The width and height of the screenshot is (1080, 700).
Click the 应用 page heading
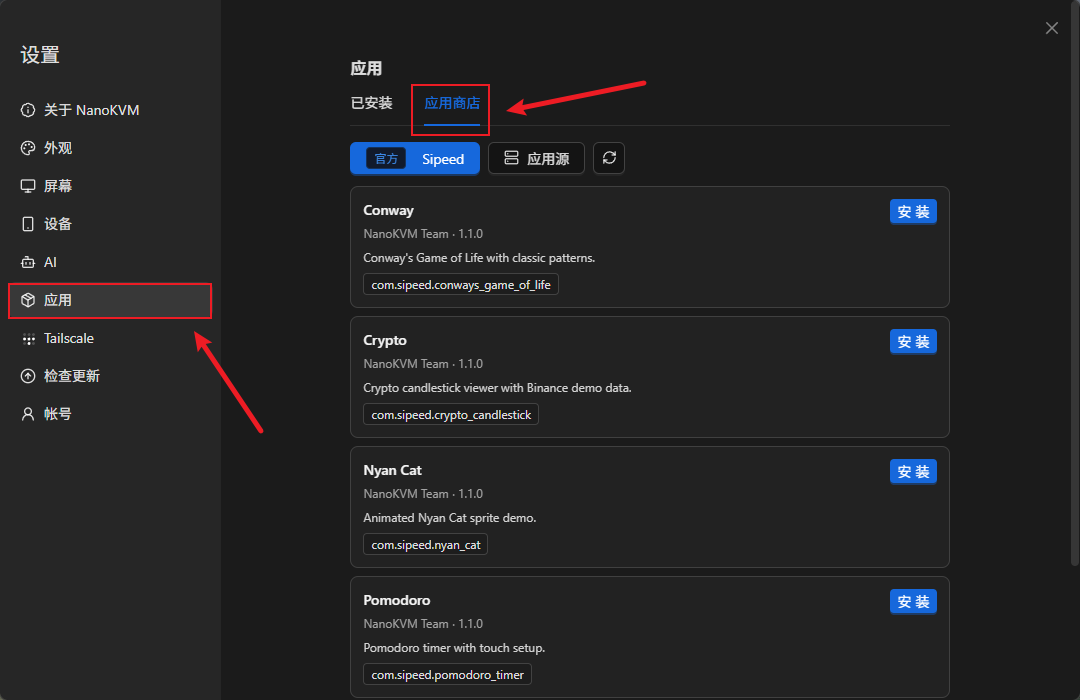click(366, 68)
